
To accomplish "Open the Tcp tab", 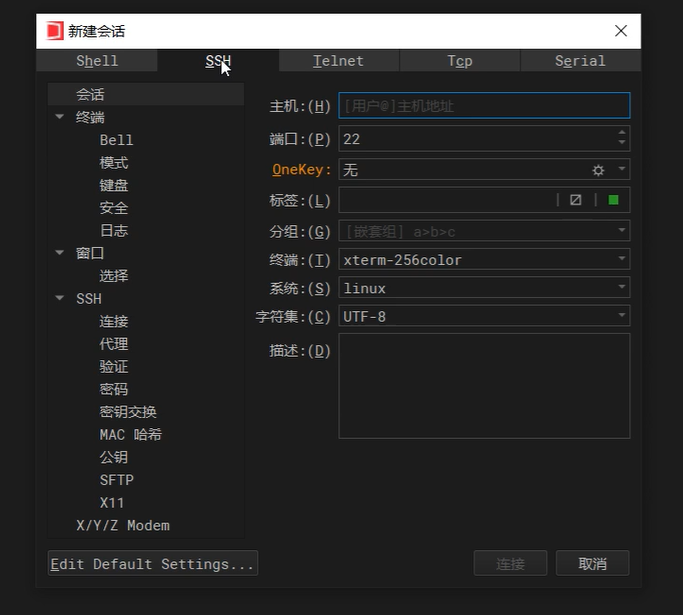I will [460, 61].
